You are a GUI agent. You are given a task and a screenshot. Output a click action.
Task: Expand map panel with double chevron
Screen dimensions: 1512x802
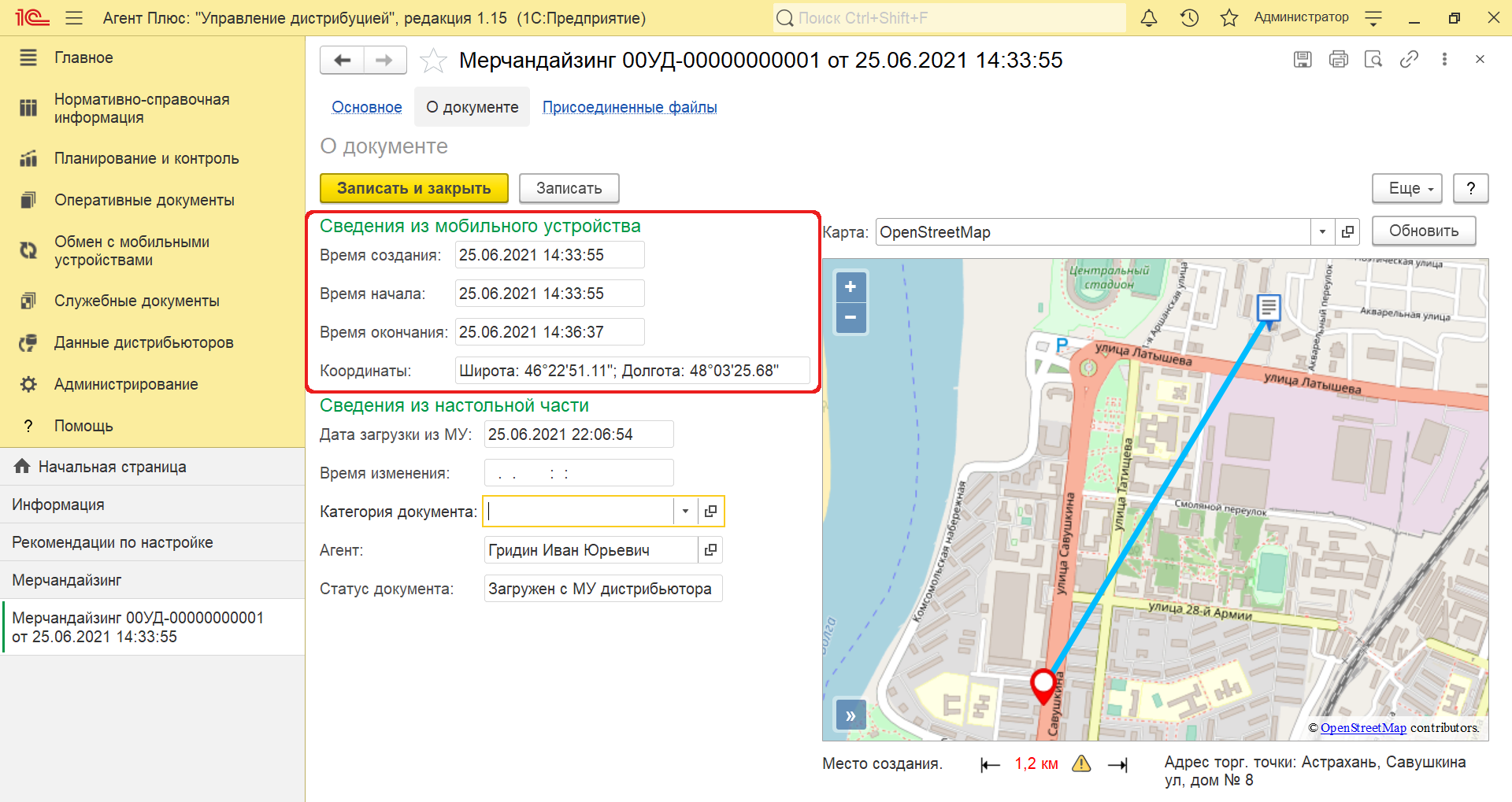pos(850,715)
